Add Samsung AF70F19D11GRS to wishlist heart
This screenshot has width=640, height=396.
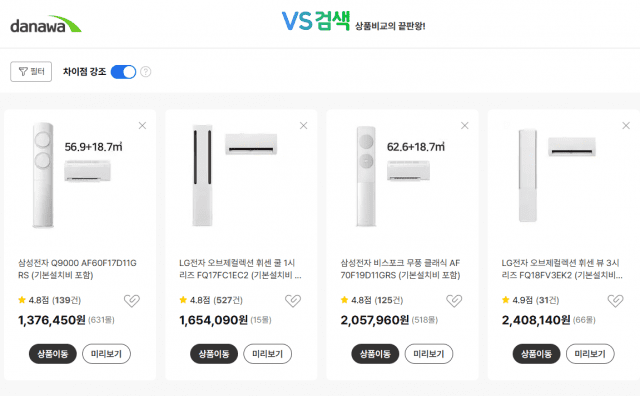pos(454,300)
